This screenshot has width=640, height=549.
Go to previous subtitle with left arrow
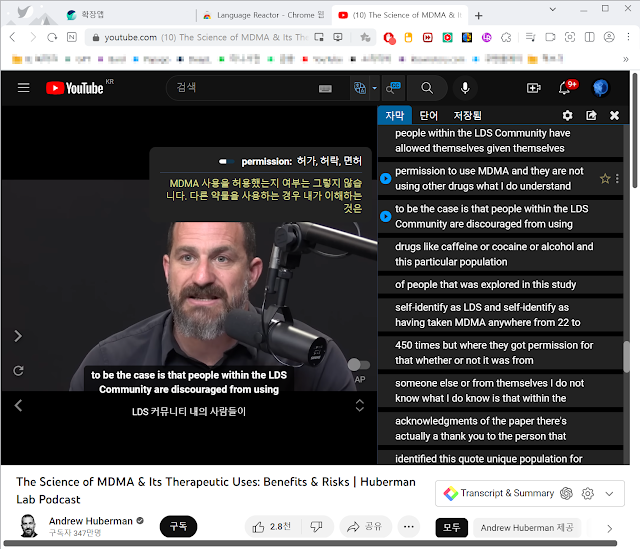[18, 405]
